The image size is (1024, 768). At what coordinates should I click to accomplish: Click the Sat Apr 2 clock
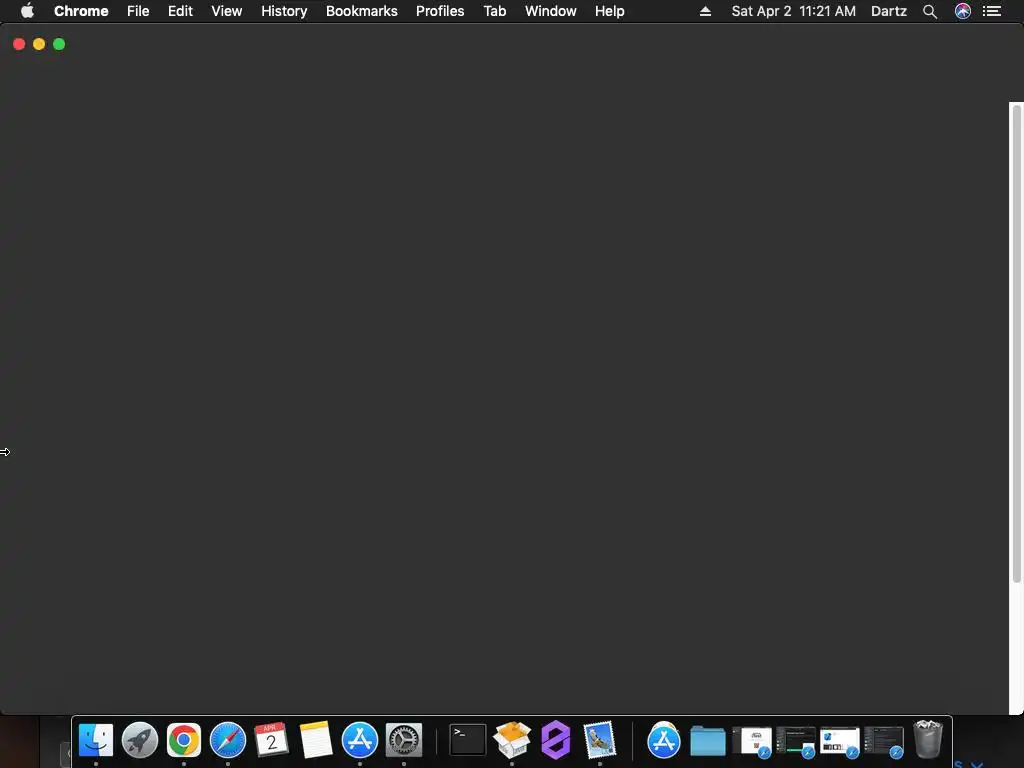click(x=793, y=11)
